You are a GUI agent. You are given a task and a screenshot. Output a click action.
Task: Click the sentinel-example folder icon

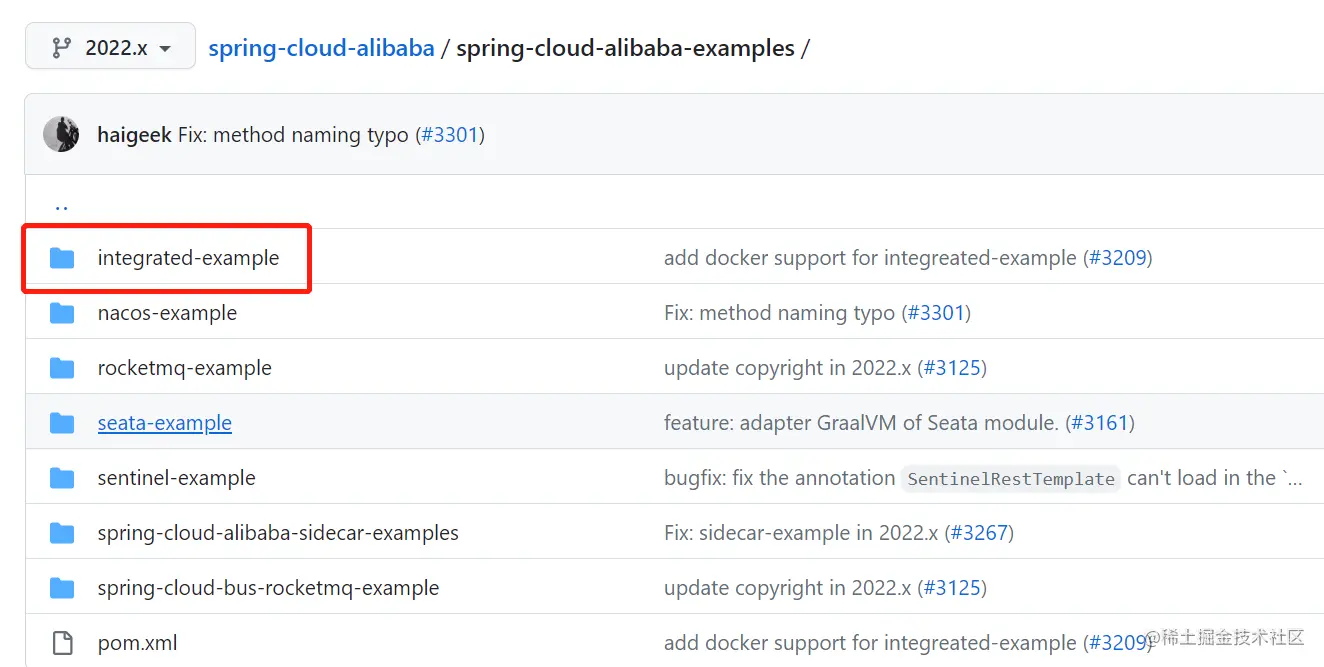(x=62, y=478)
